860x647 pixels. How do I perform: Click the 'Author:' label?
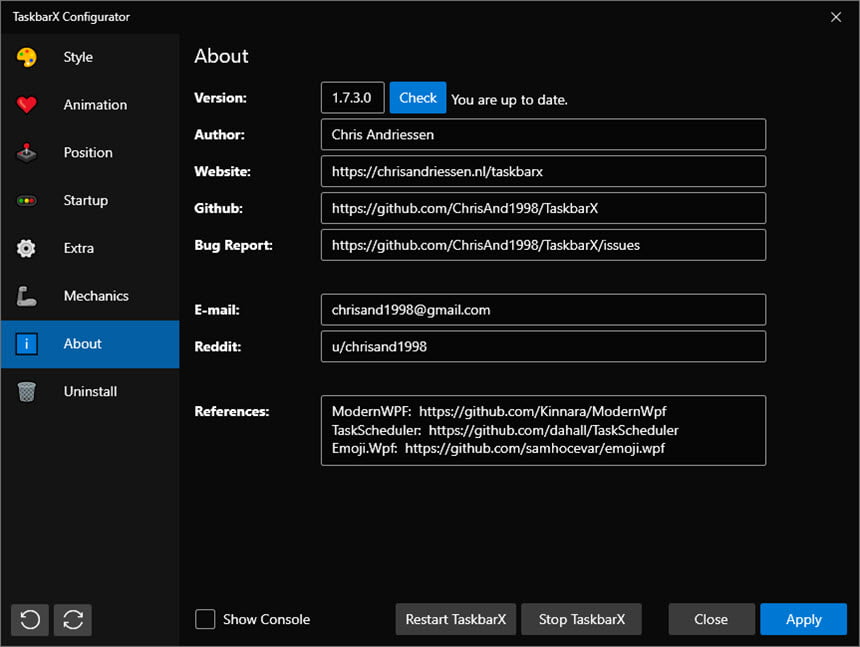[219, 134]
